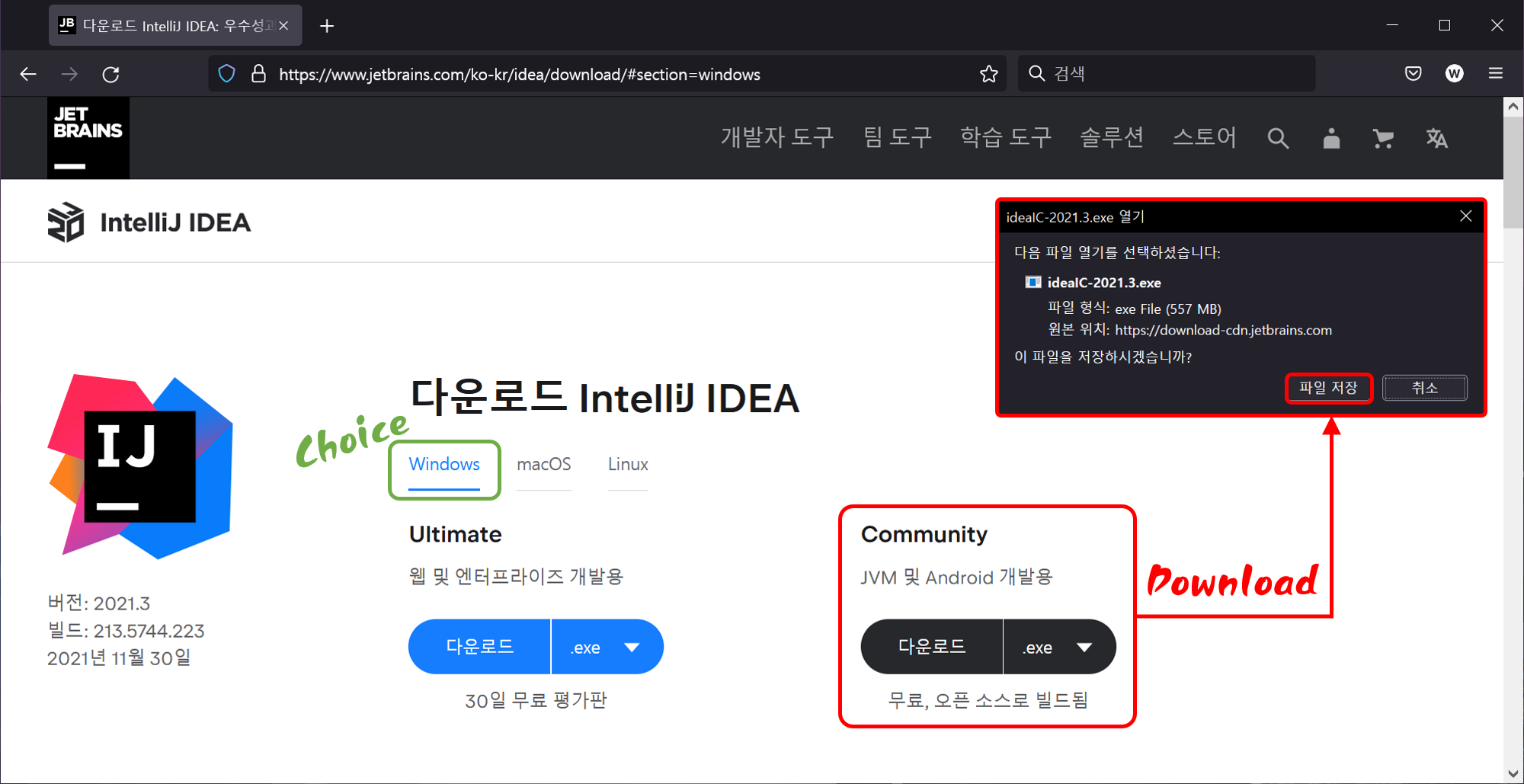Click 취소 to cancel the download
This screenshot has width=1524, height=784.
pos(1425,388)
